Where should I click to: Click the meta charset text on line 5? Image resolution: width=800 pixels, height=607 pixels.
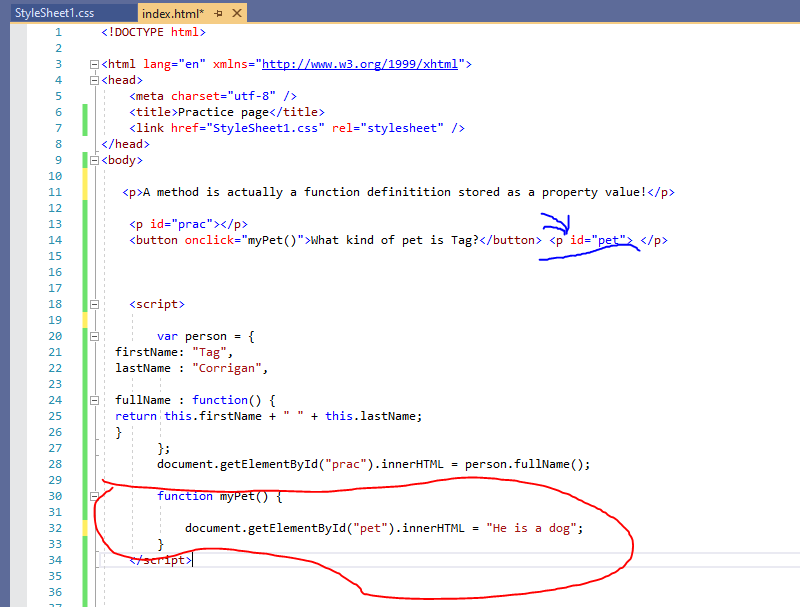(213, 96)
